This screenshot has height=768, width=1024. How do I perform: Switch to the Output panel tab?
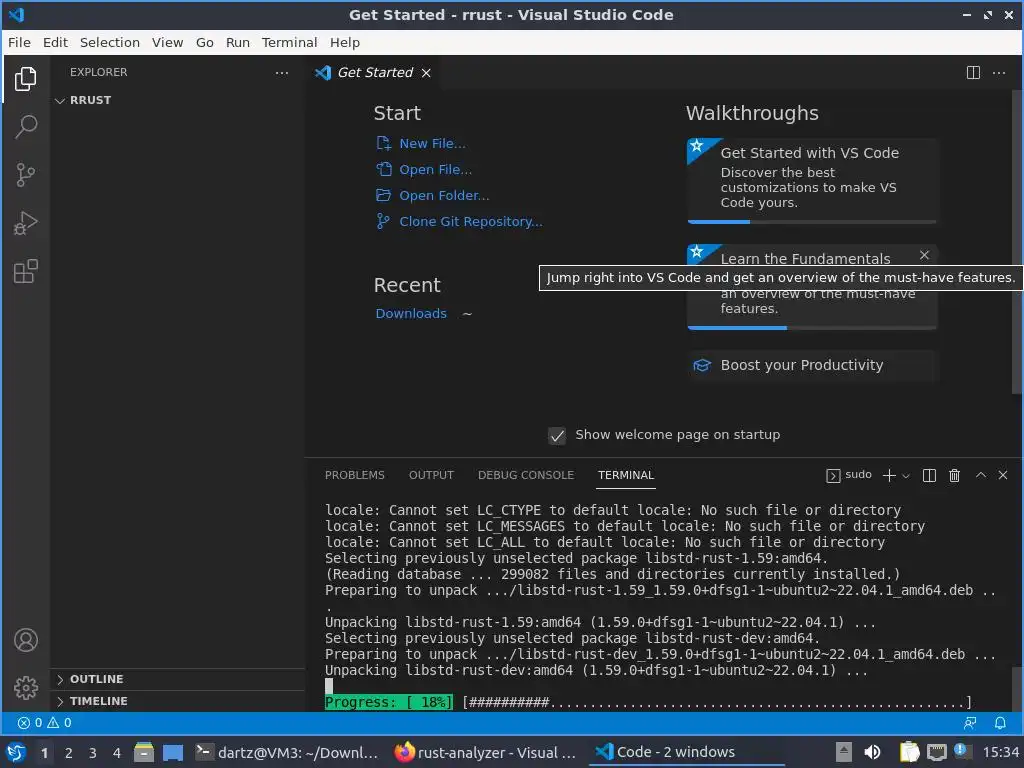pos(431,475)
